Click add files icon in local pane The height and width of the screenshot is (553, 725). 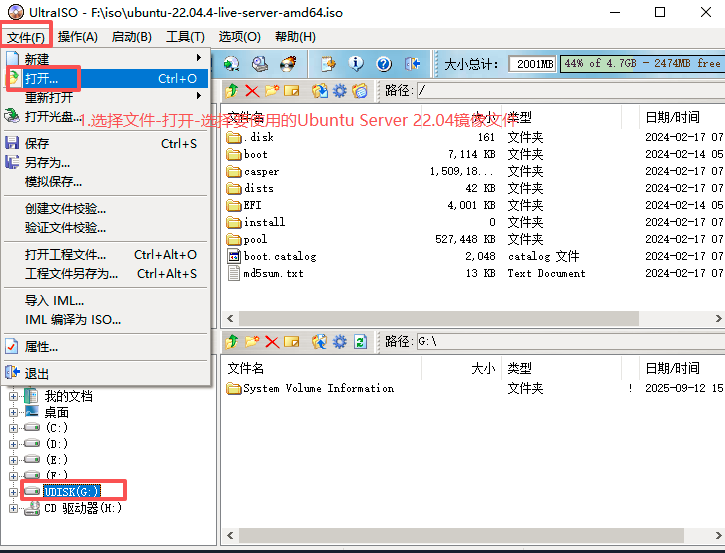[x=319, y=342]
